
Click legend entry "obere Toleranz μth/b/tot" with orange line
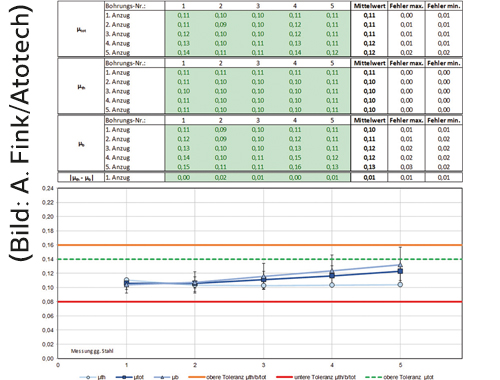(x=227, y=377)
